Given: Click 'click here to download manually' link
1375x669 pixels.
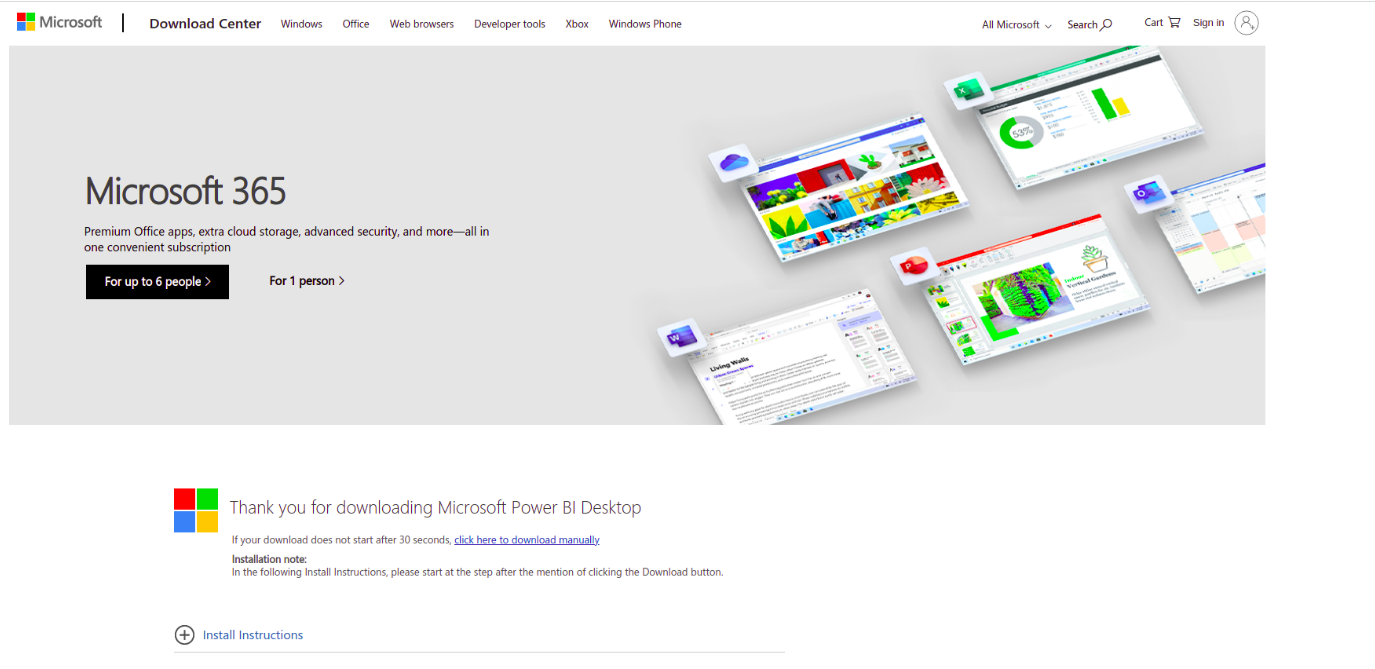Looking at the screenshot, I should point(527,540).
